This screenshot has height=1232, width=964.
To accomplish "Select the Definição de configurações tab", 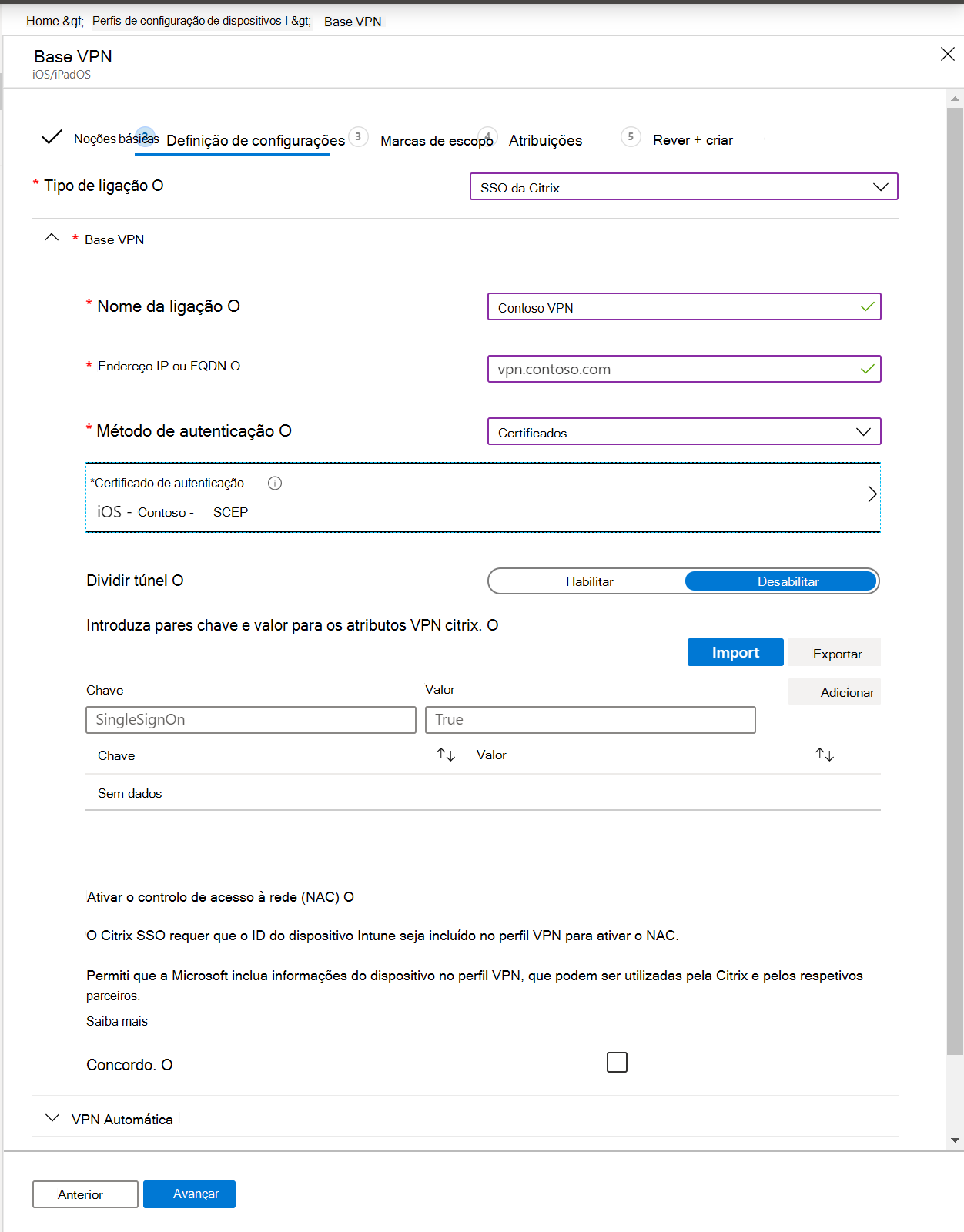I will pos(256,140).
